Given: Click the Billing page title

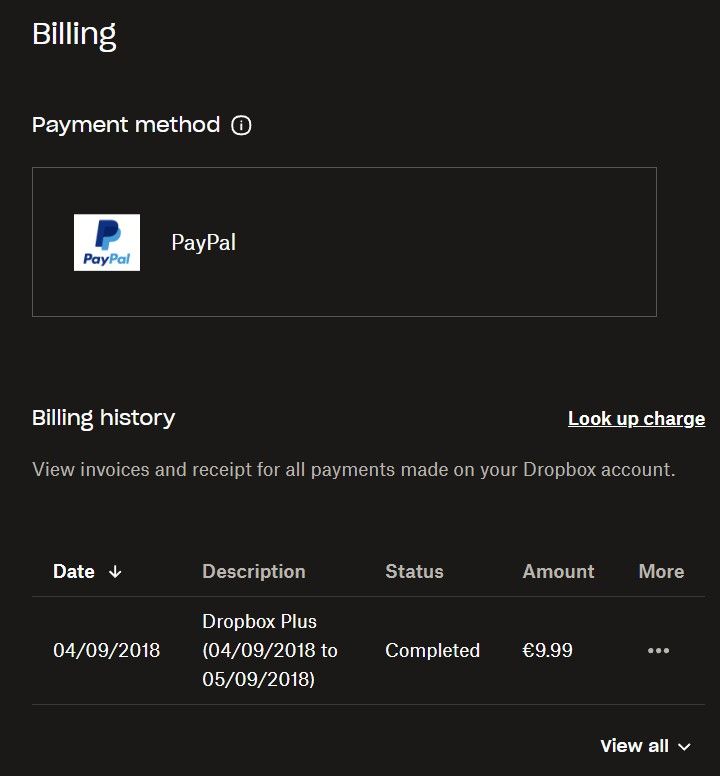Looking at the screenshot, I should point(74,34).
